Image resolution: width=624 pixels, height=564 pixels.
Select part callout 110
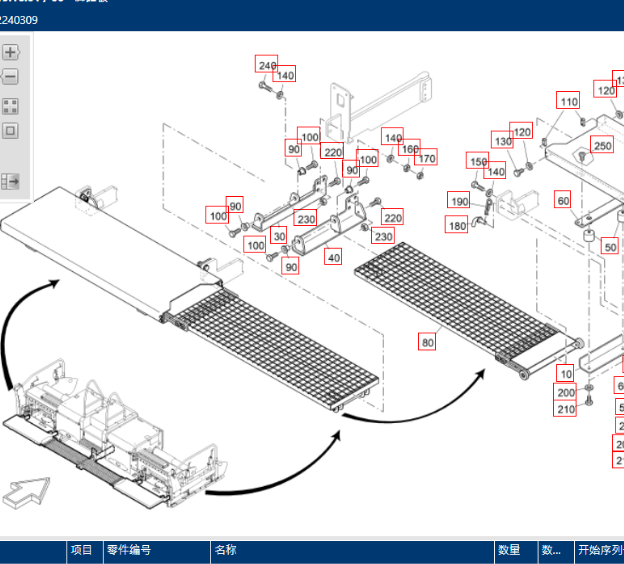(568, 102)
